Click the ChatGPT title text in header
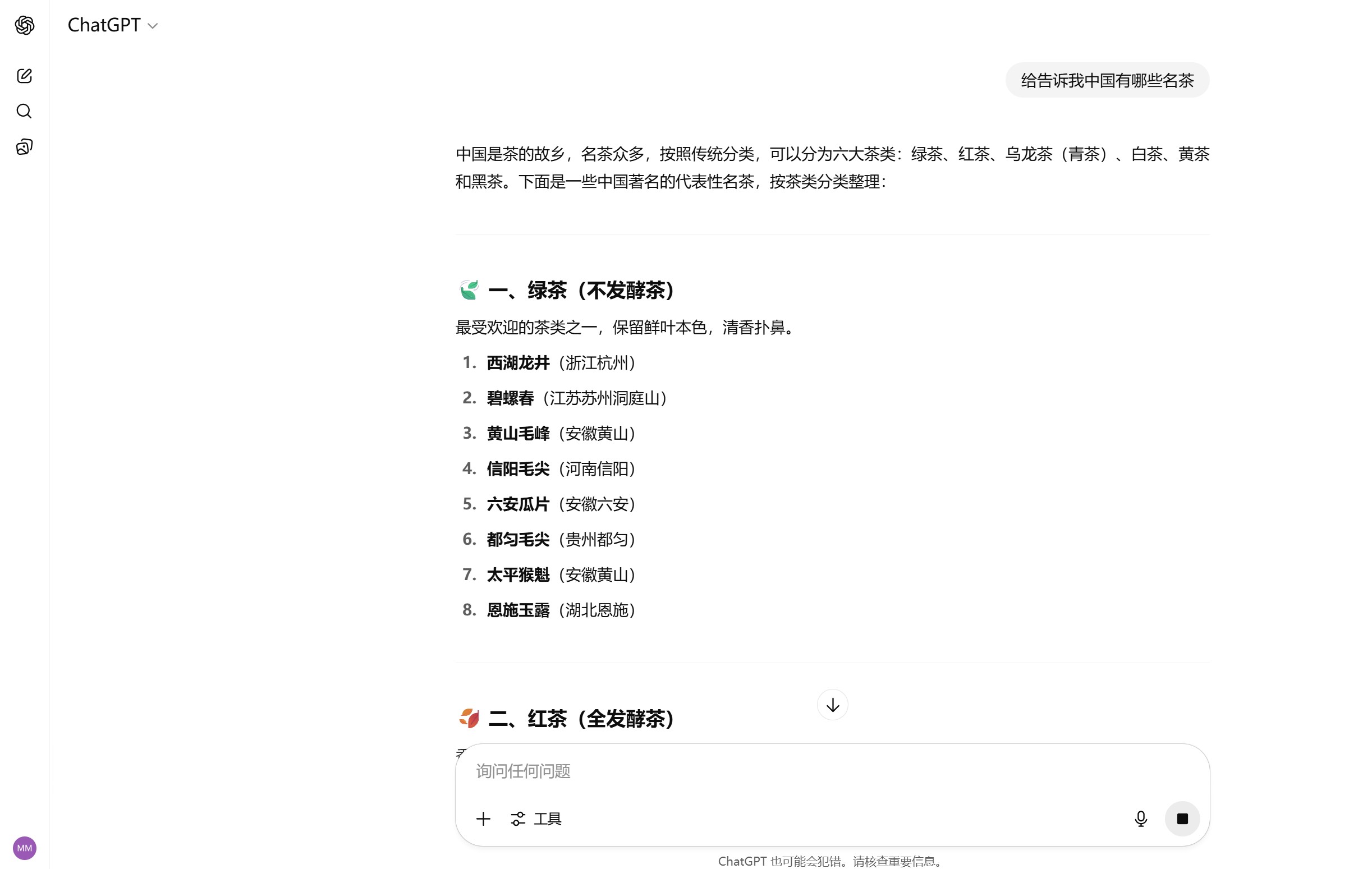Viewport: 1372px width, 869px height. pyautogui.click(x=104, y=25)
